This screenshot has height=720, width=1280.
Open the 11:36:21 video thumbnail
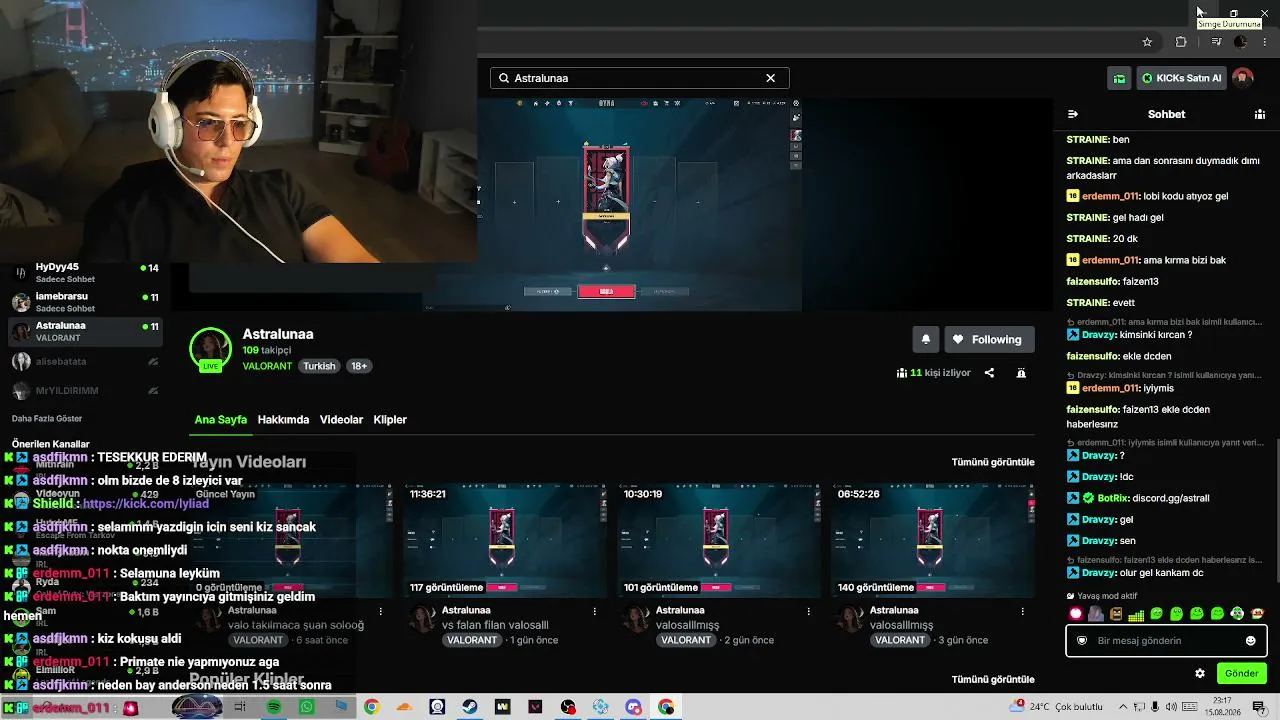coord(505,541)
